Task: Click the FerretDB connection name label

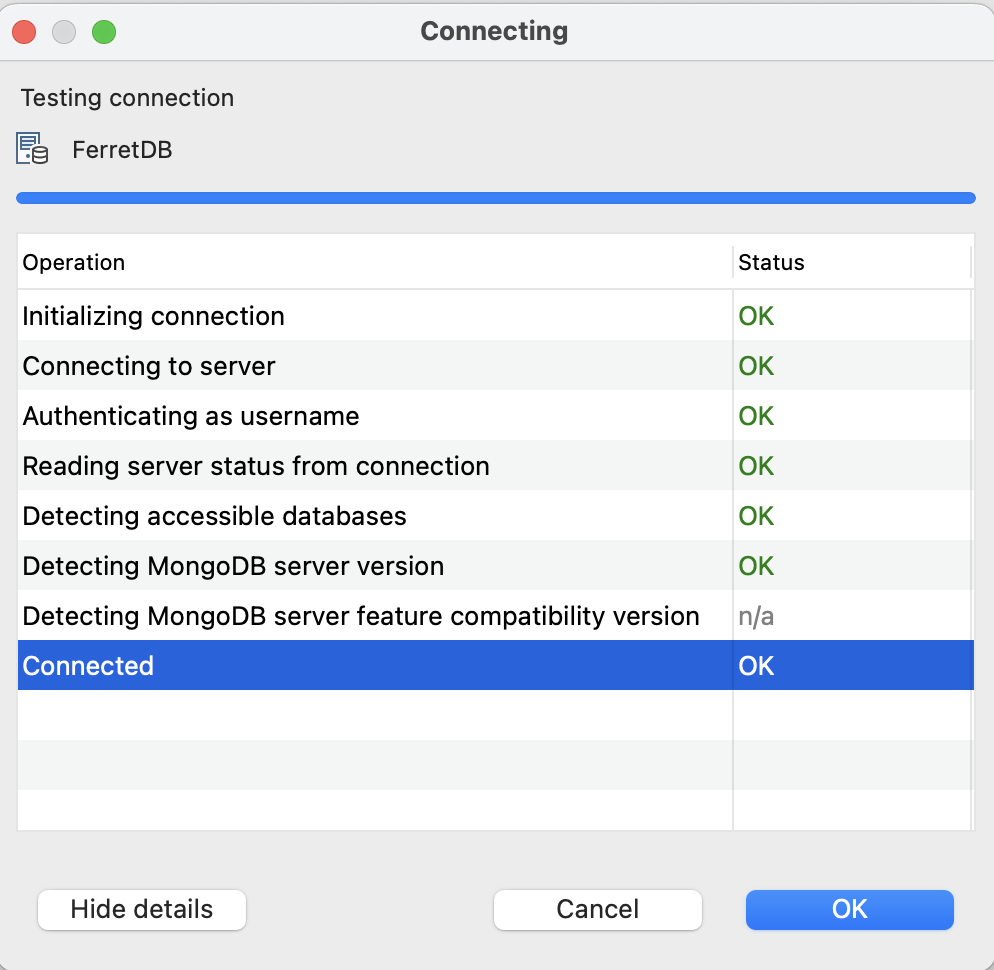Action: tap(121, 149)
